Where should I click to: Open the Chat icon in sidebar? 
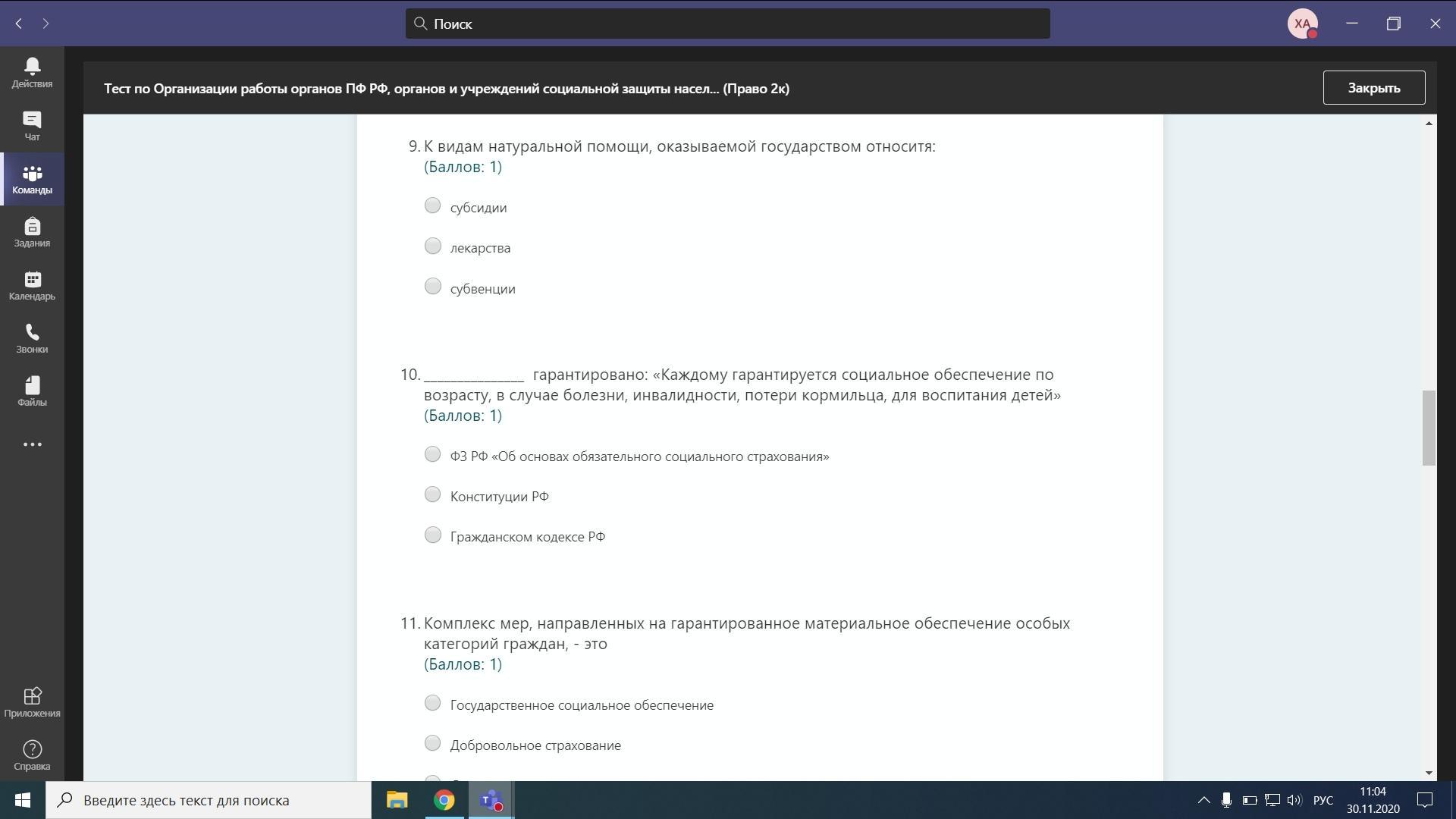32,126
